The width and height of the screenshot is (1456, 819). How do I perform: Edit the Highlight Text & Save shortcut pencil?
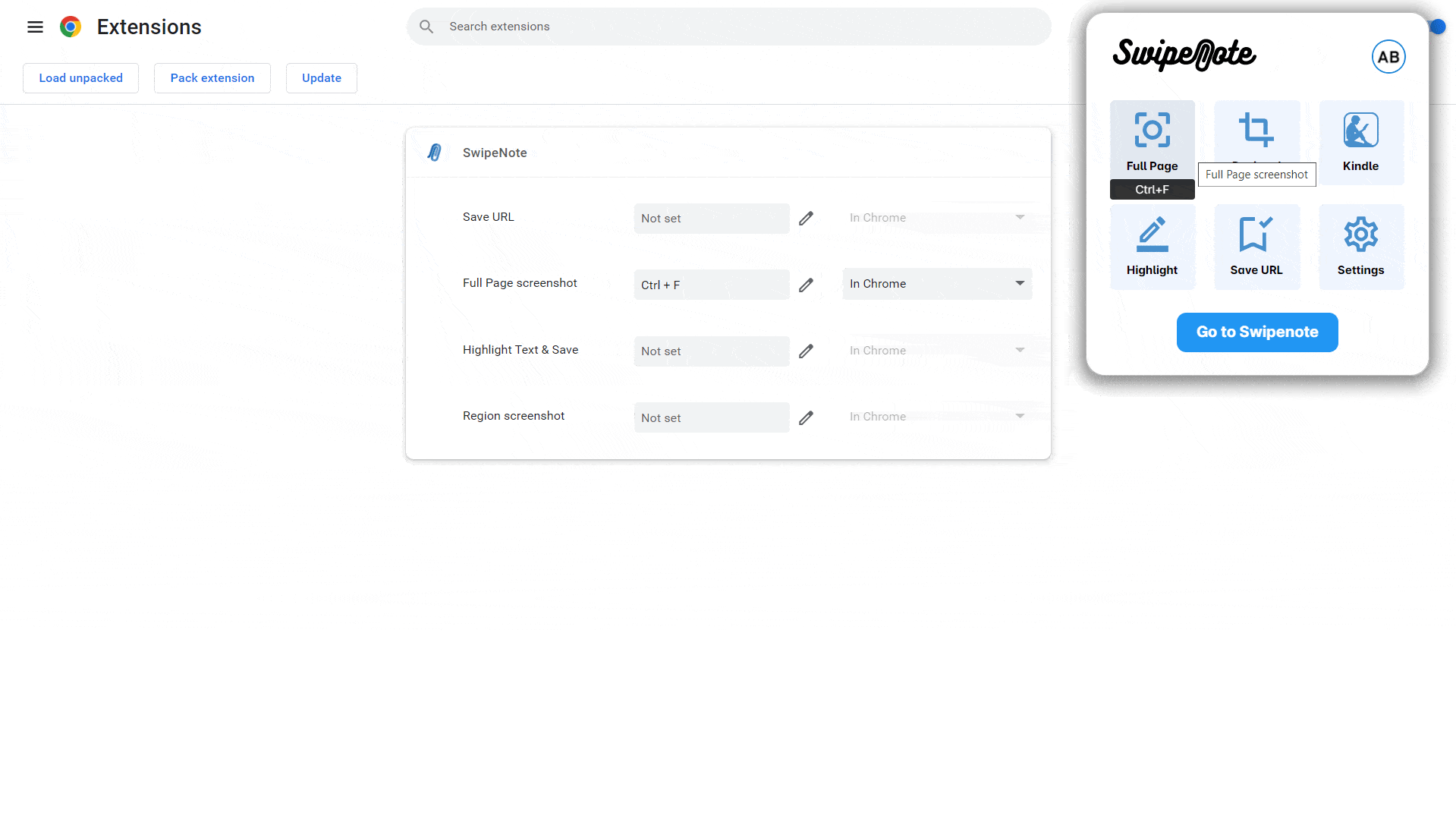point(806,351)
